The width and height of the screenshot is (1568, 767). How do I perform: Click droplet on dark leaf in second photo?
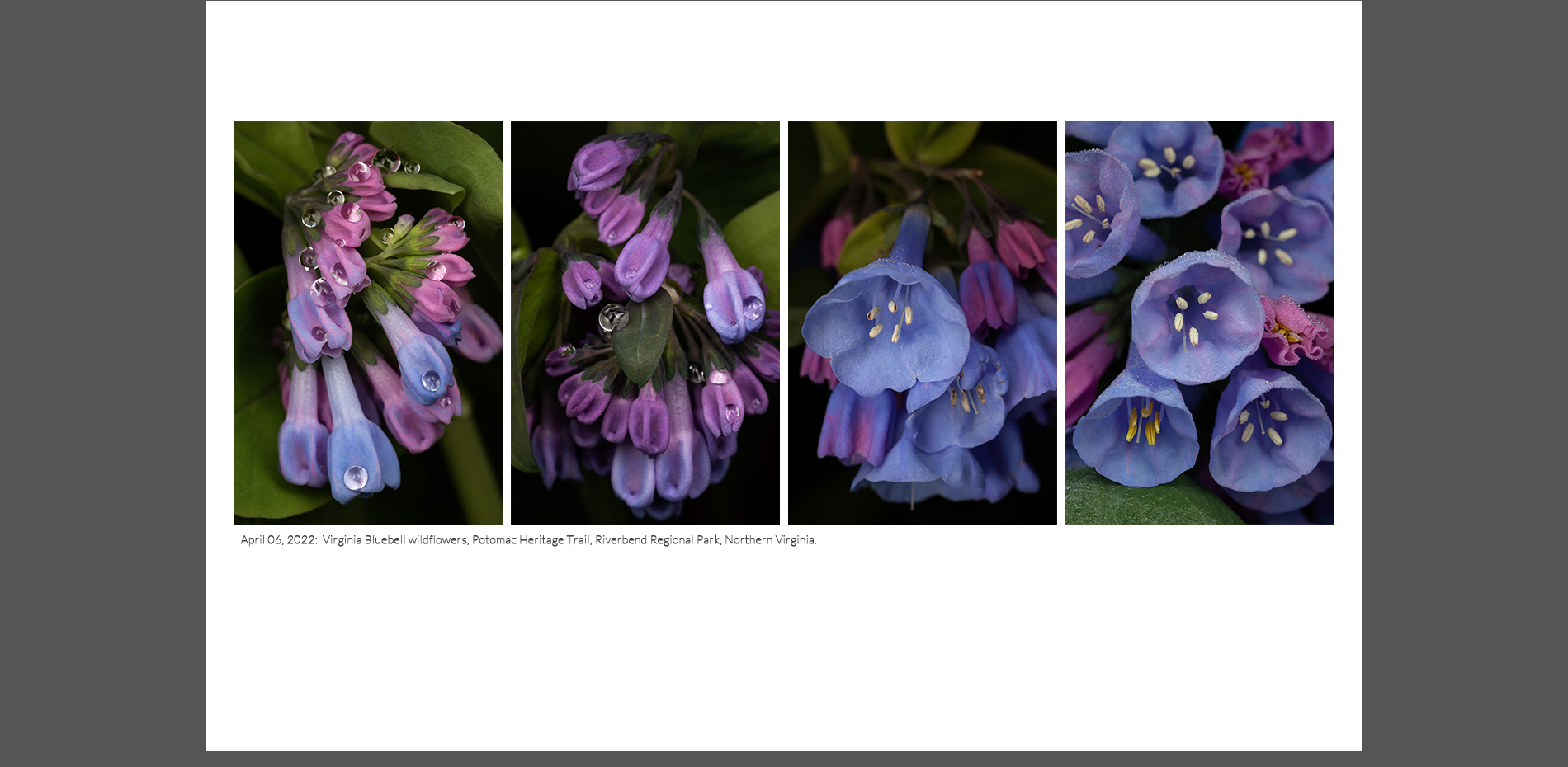(613, 318)
